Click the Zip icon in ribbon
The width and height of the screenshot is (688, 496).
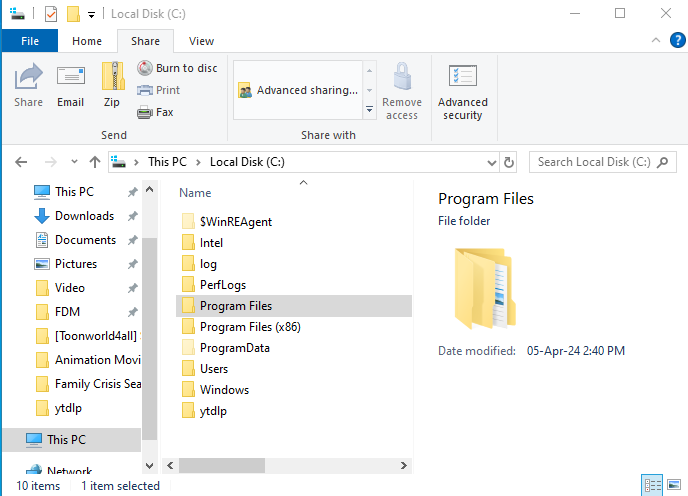coord(112,84)
